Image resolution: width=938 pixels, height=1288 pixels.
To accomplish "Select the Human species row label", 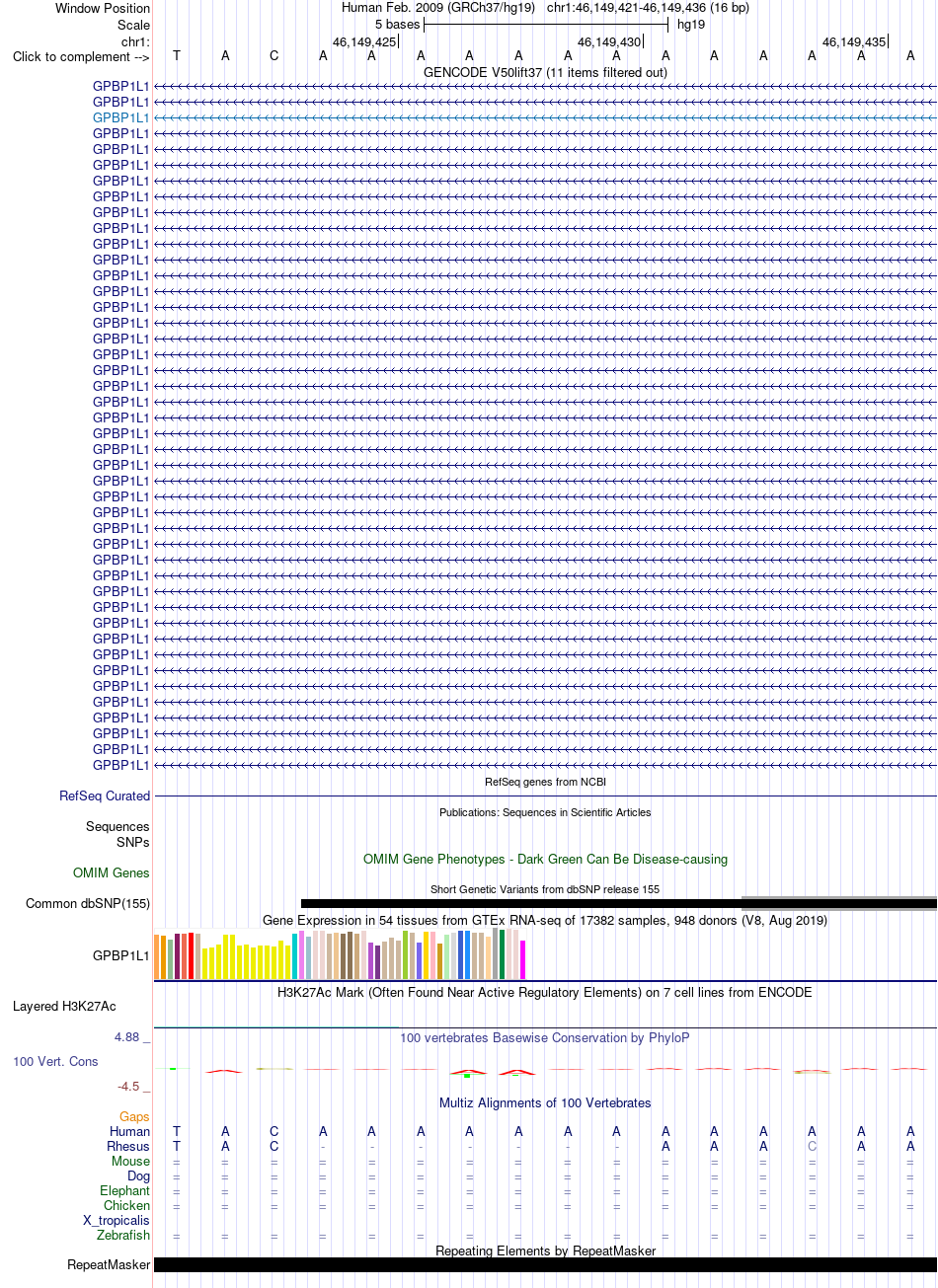I will (130, 1131).
